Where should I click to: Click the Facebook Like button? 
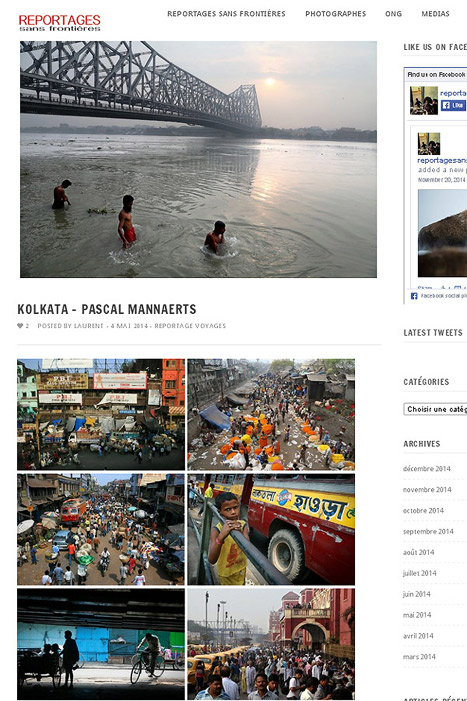click(454, 105)
